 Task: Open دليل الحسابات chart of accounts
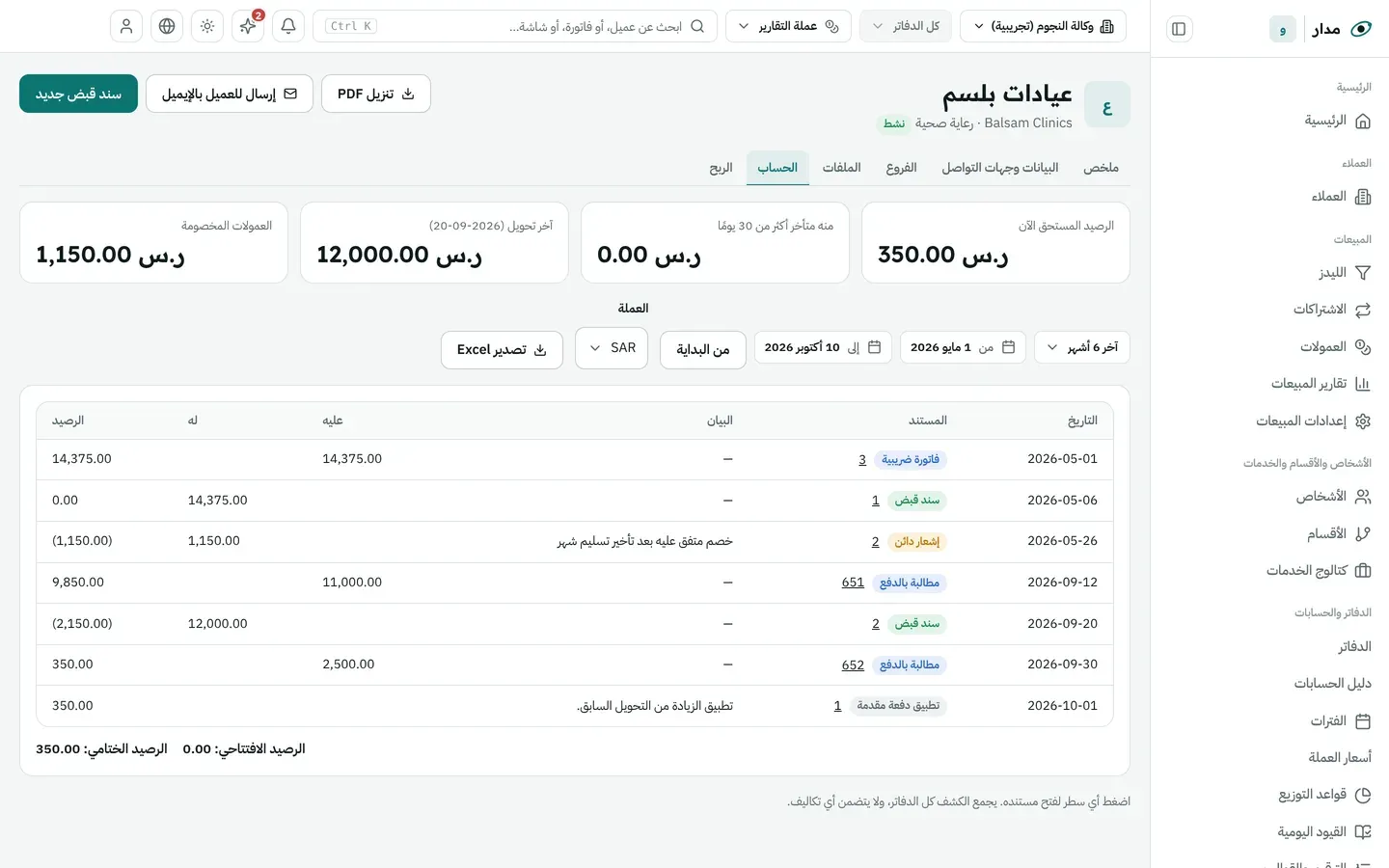(x=1332, y=684)
